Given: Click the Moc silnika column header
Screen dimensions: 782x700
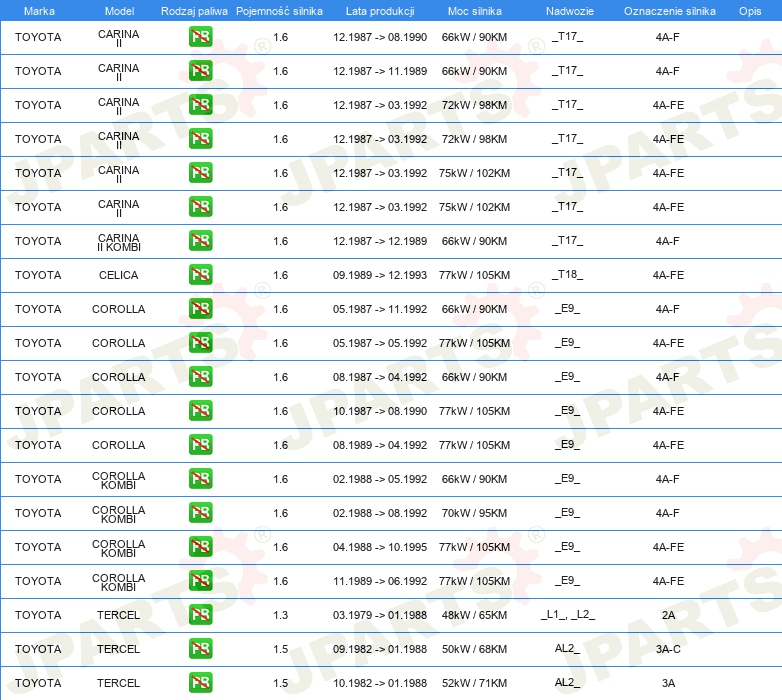Looking at the screenshot, I should click(474, 11).
